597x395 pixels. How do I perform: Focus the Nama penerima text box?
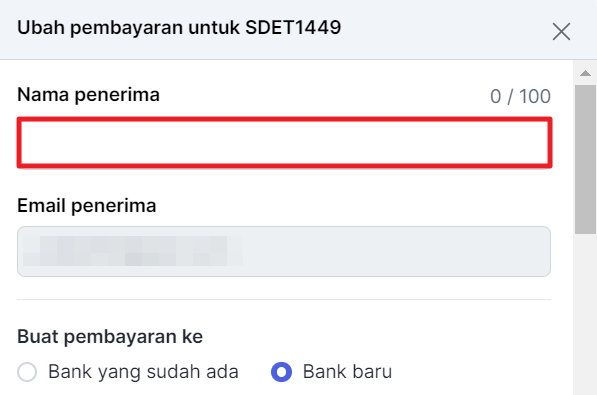point(284,142)
